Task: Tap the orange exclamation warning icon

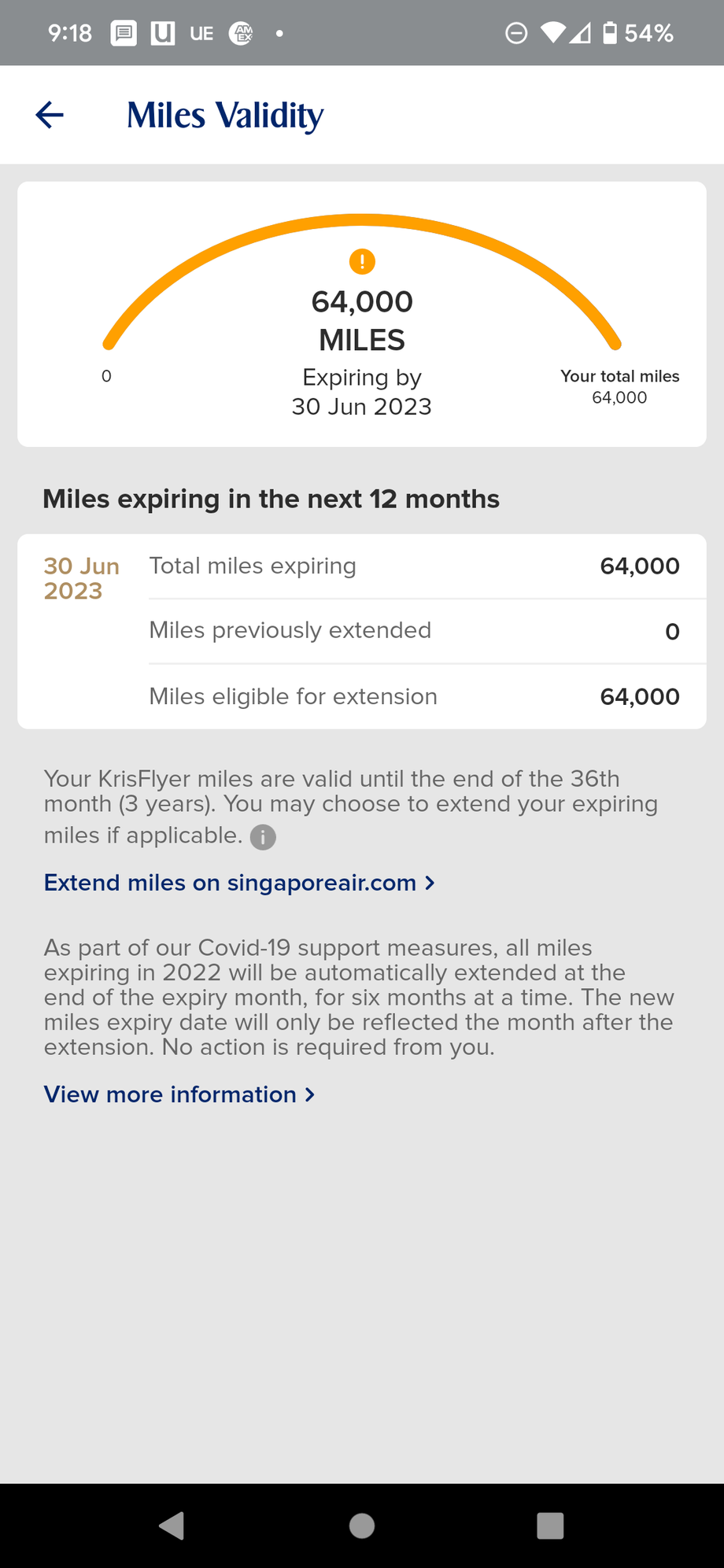Action: [362, 261]
